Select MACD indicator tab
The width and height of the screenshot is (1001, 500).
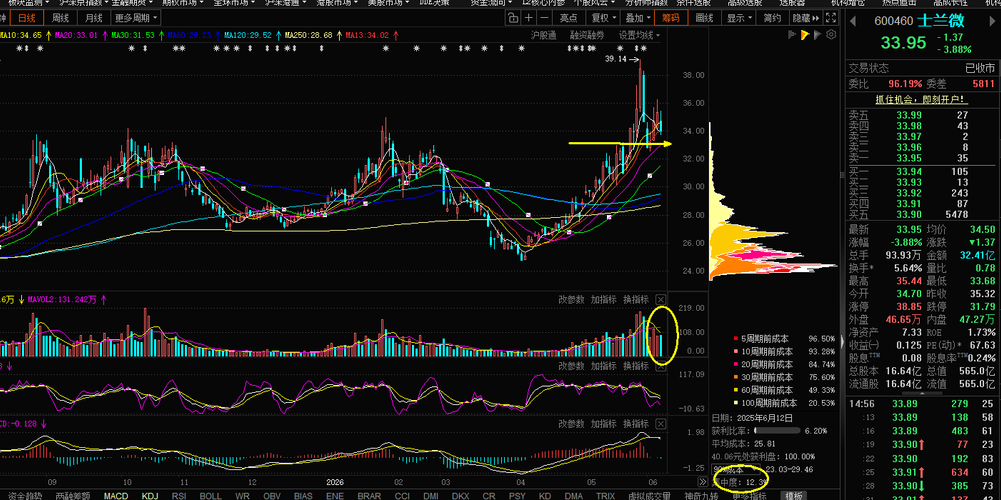point(116,496)
